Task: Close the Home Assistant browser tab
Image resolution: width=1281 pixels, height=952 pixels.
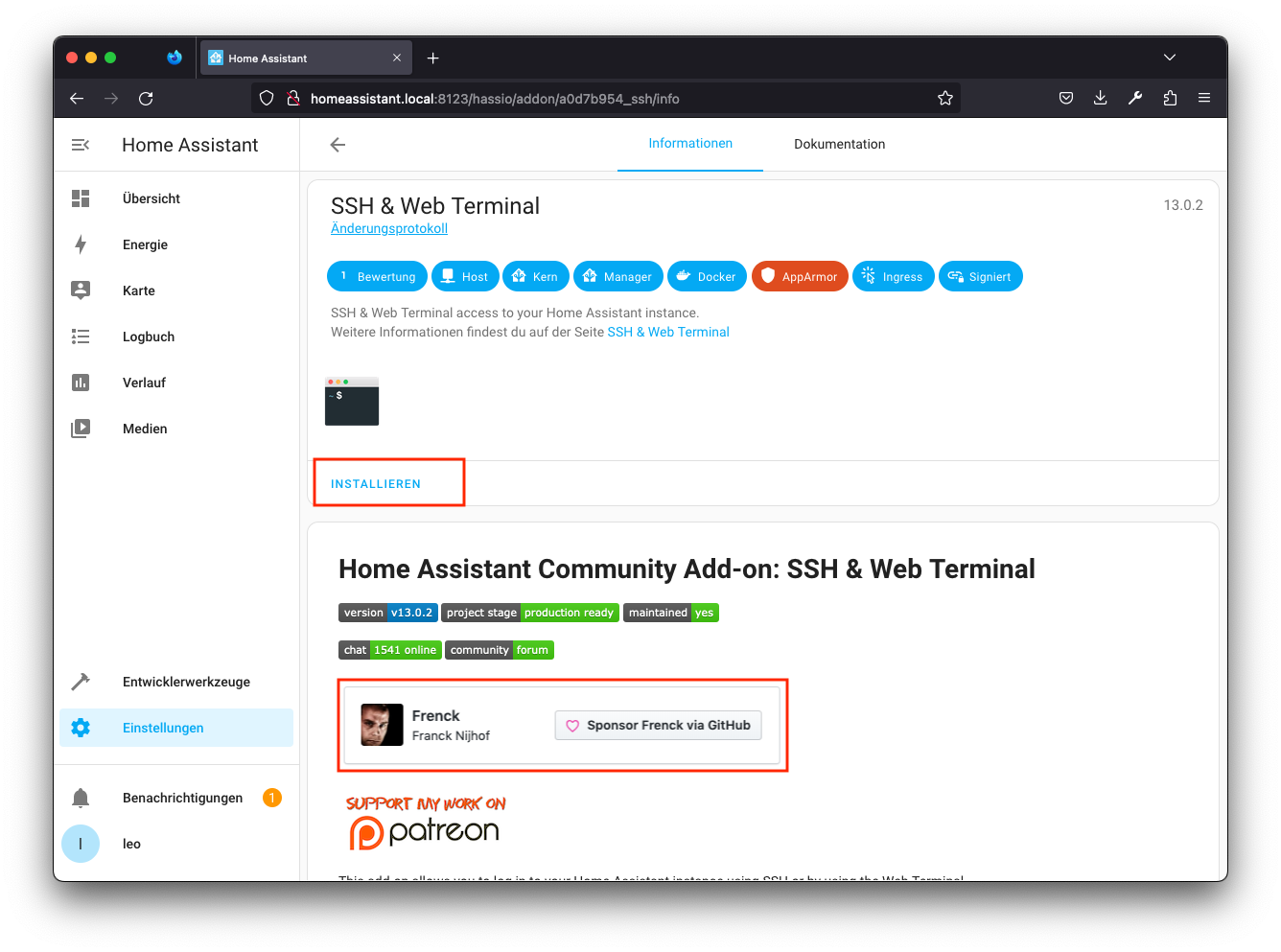Action: coord(397,58)
